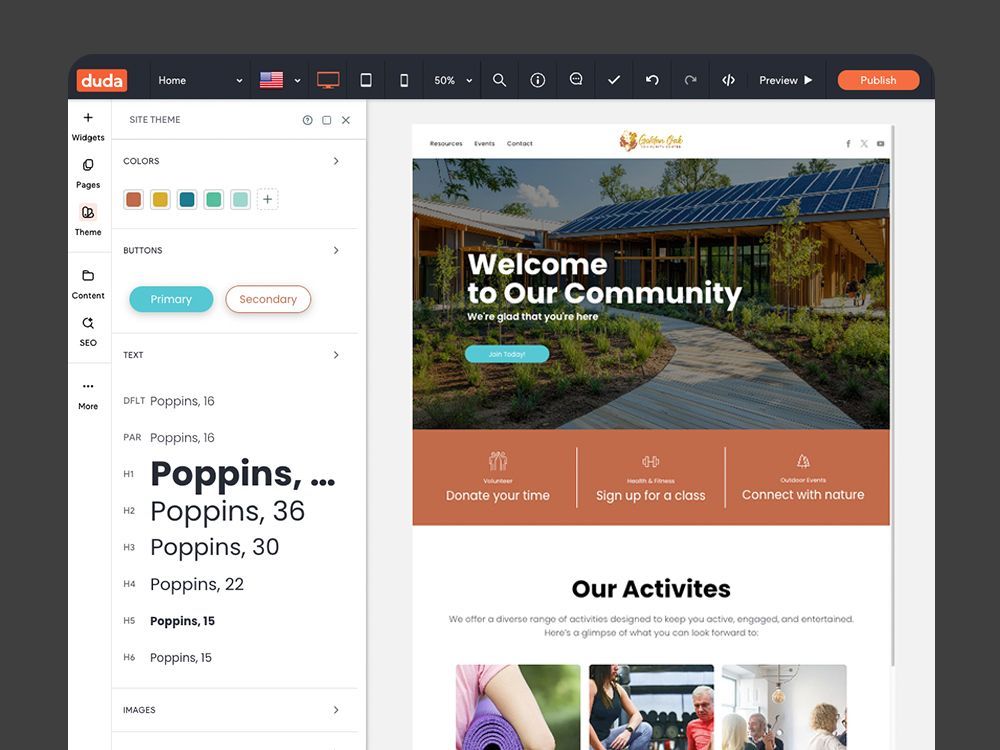Click the YouTube icon in site header

(880, 143)
